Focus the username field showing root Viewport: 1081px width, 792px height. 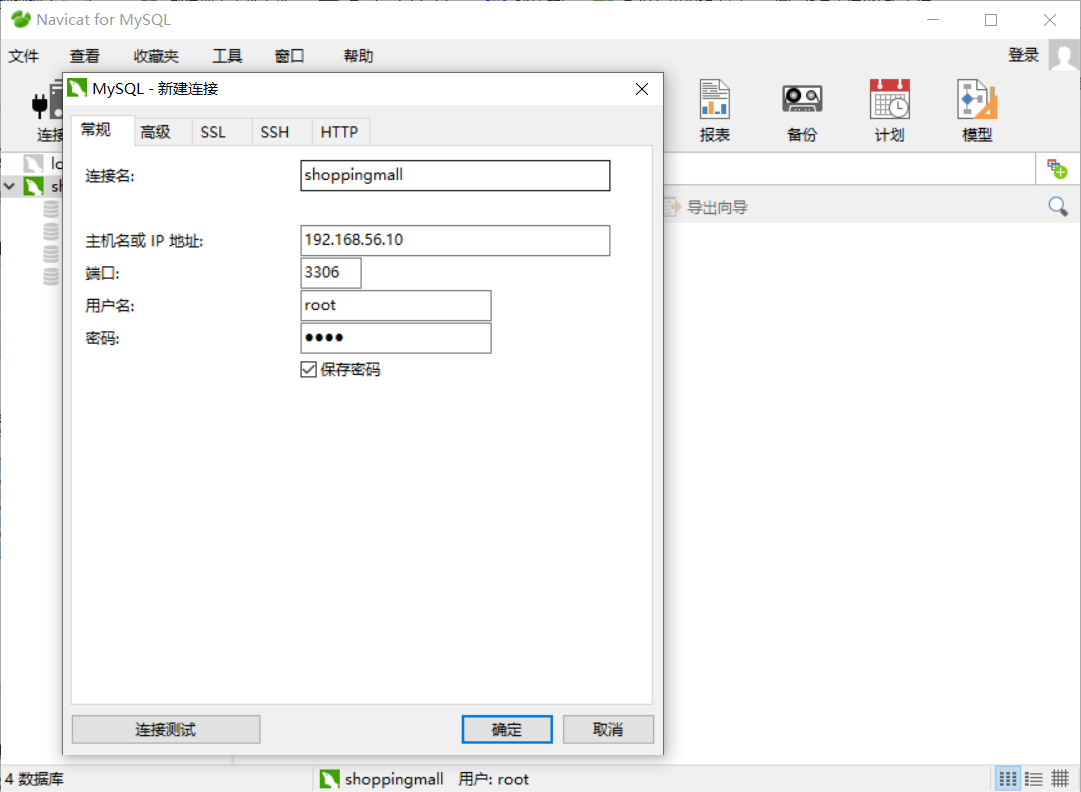[x=396, y=305]
